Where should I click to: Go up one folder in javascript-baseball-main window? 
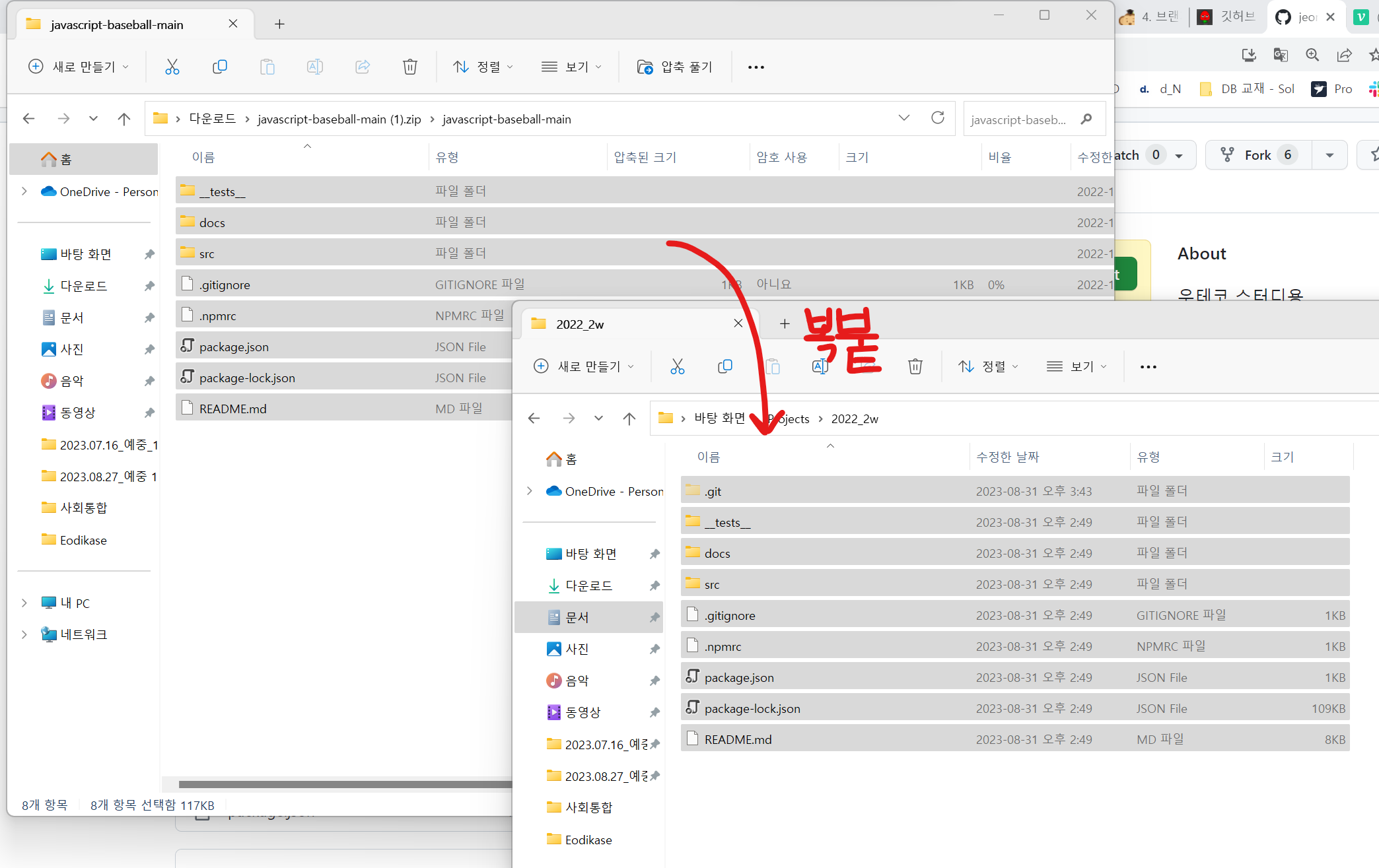[x=124, y=119]
